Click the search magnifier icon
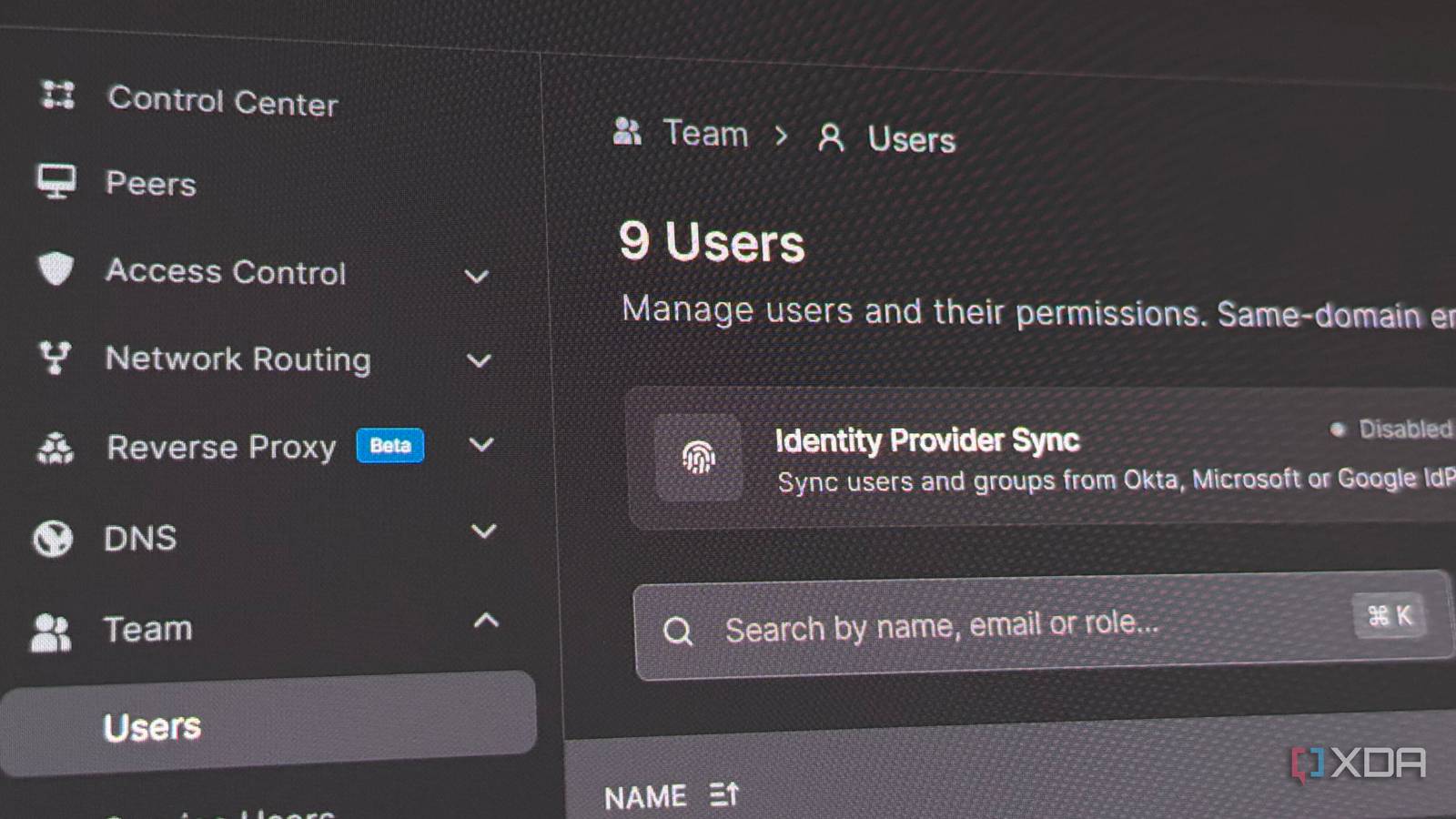This screenshot has height=819, width=1456. pyautogui.click(x=678, y=631)
